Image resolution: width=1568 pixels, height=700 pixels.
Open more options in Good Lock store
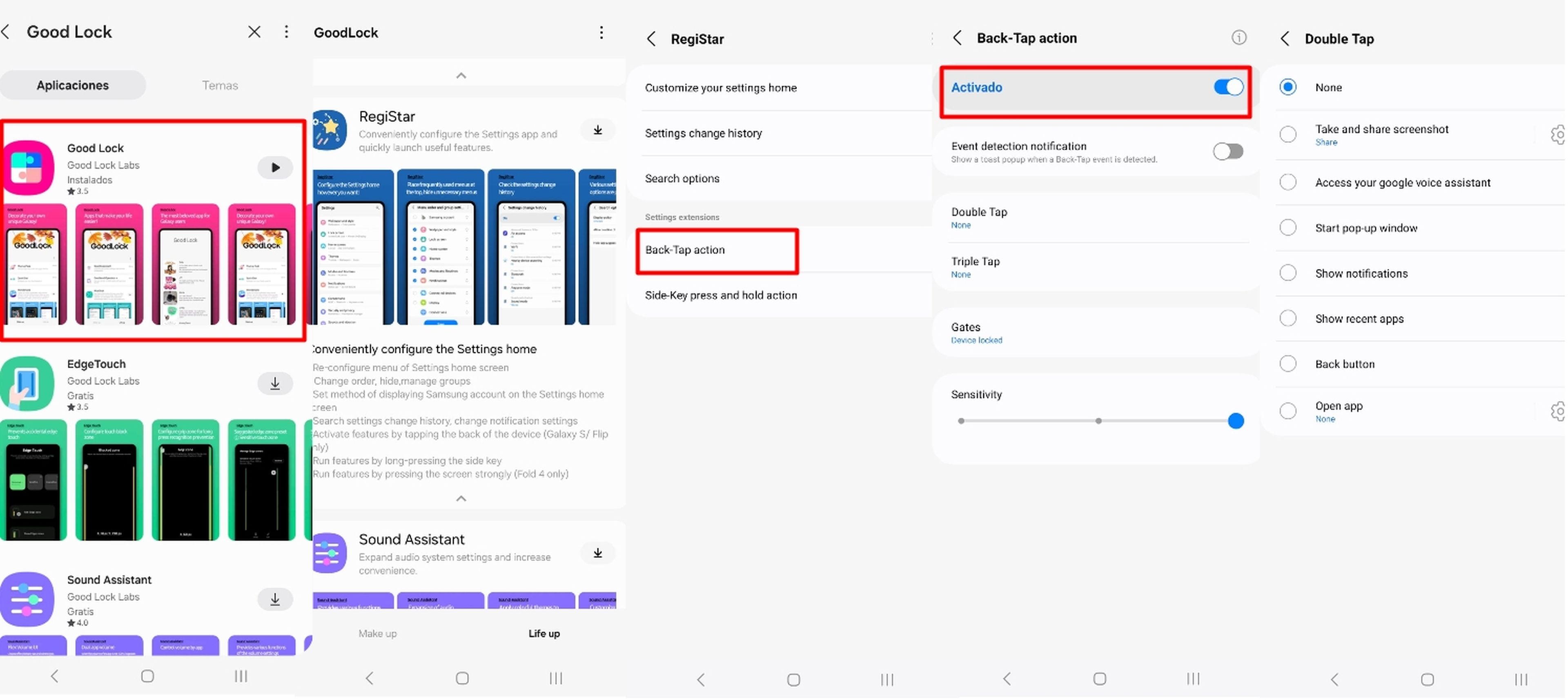(x=287, y=32)
